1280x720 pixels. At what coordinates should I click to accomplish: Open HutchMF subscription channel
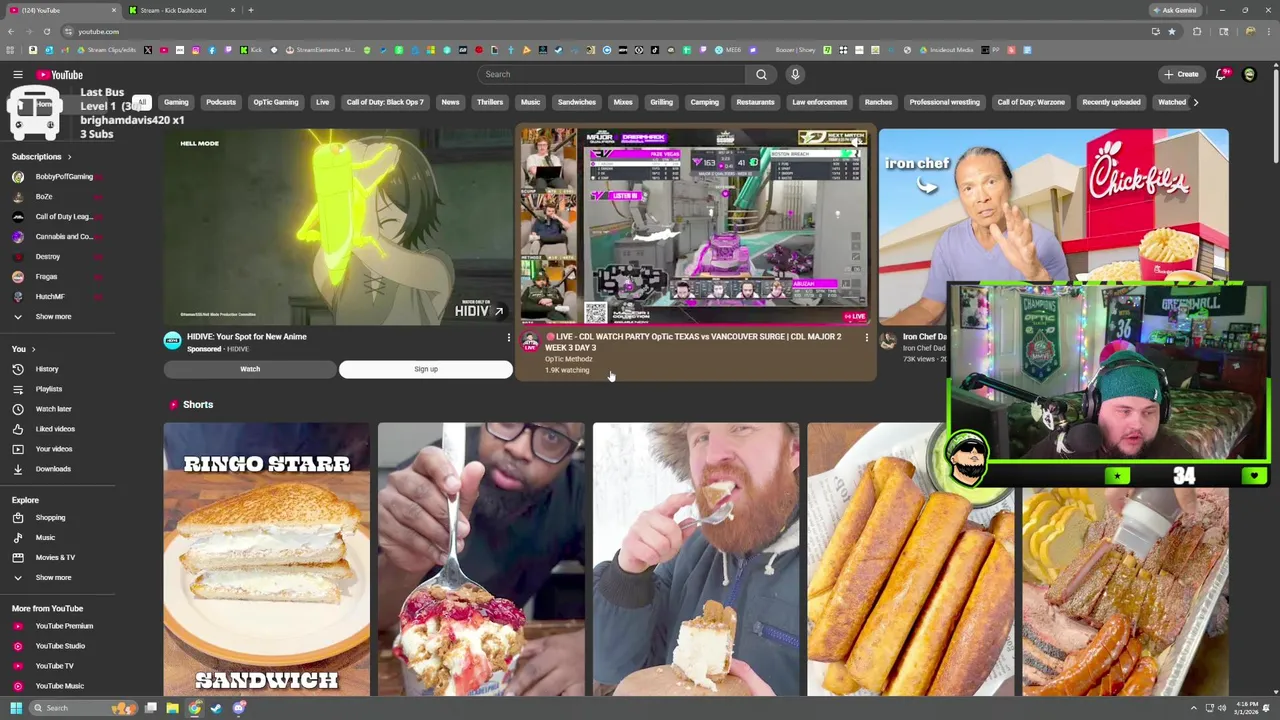click(50, 297)
